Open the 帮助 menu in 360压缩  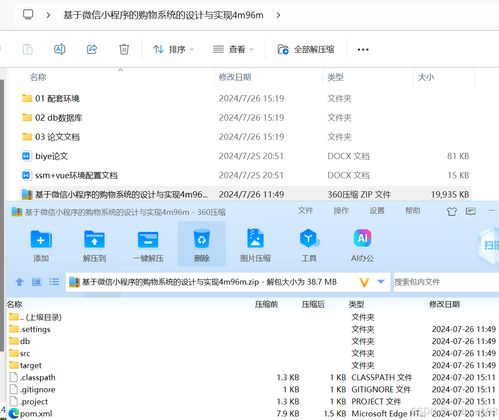(412, 211)
